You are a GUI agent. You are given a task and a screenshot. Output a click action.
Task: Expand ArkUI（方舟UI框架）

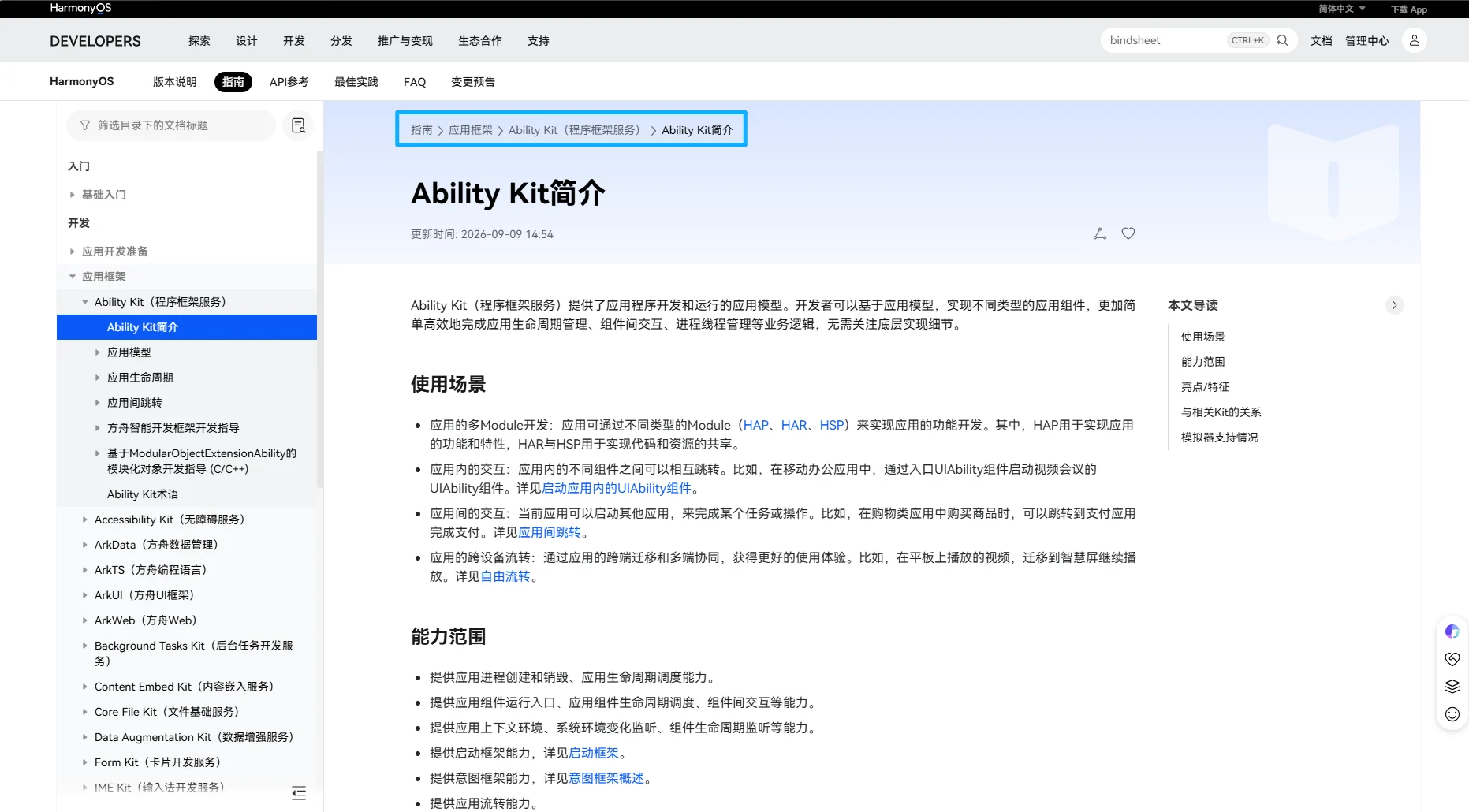(85, 595)
